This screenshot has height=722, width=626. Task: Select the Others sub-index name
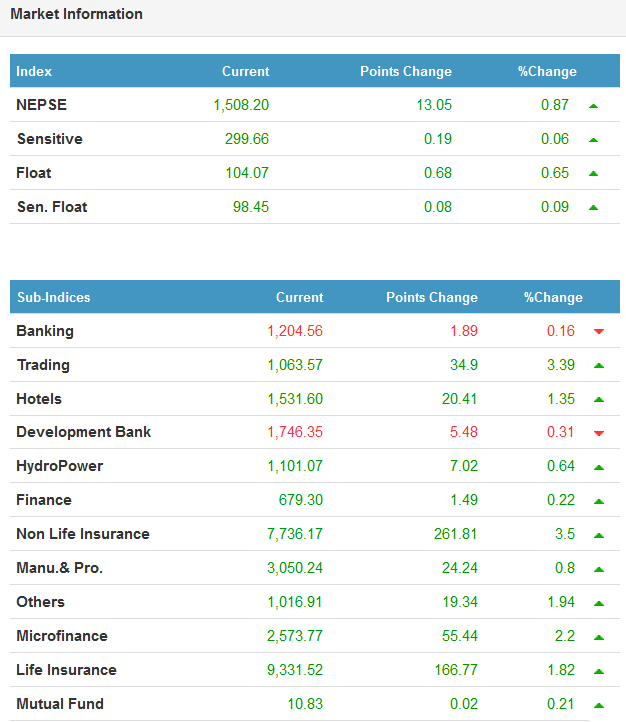coord(41,602)
